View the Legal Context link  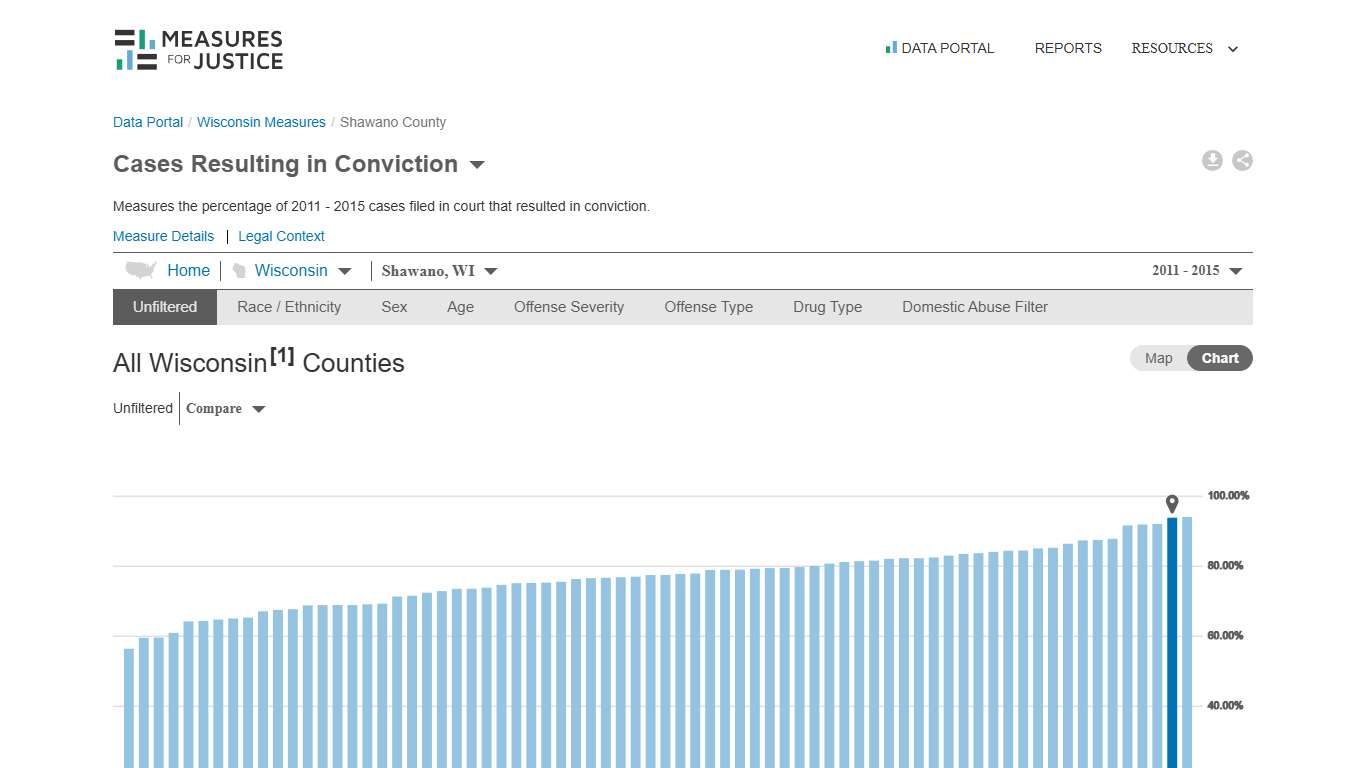tap(281, 236)
